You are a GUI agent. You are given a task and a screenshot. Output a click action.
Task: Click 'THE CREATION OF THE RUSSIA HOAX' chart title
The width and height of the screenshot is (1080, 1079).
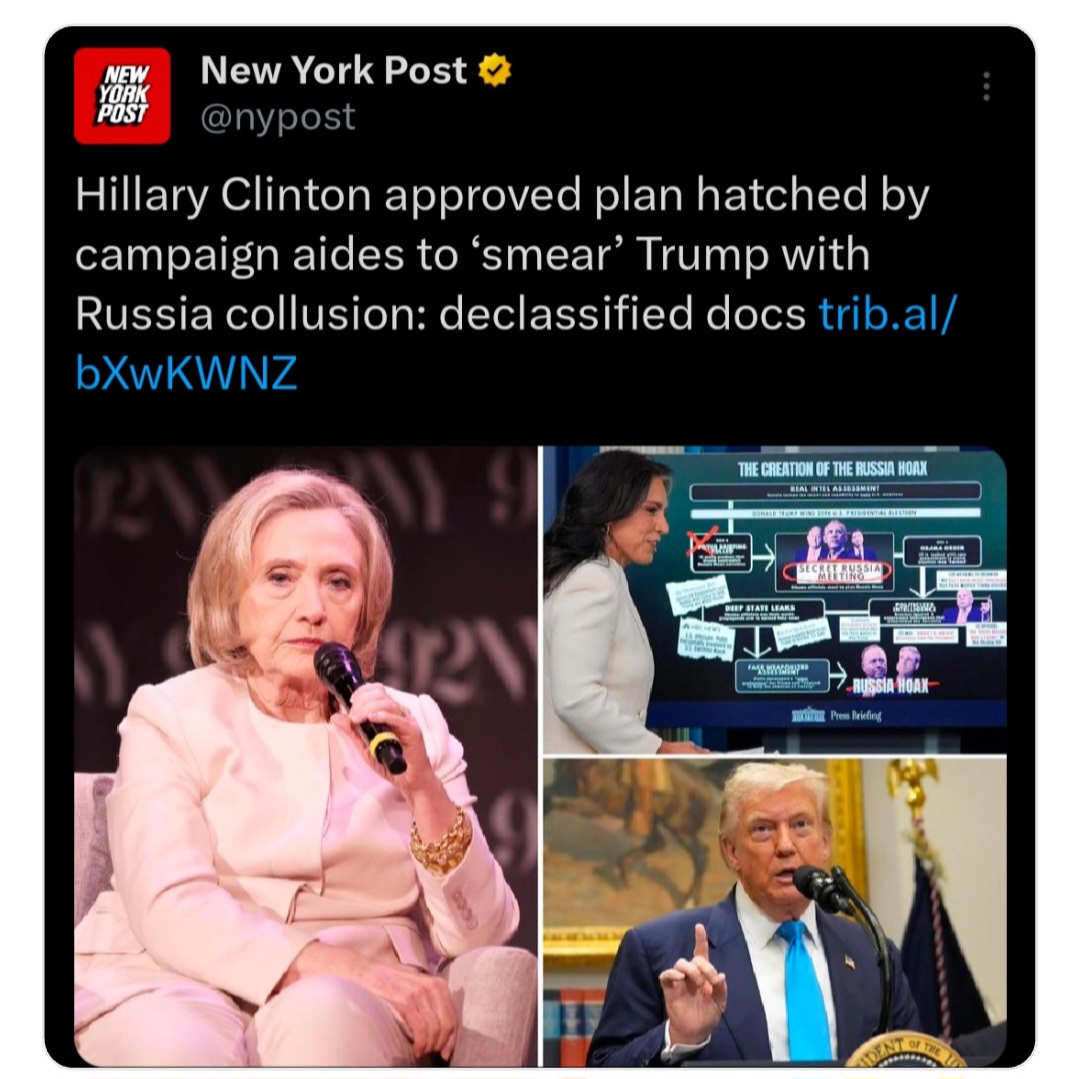point(832,470)
